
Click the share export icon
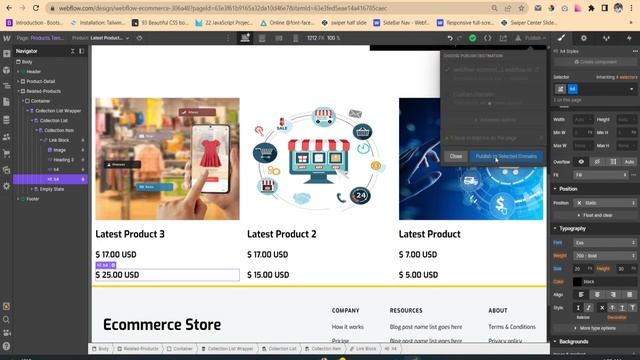pyautogui.click(x=503, y=38)
